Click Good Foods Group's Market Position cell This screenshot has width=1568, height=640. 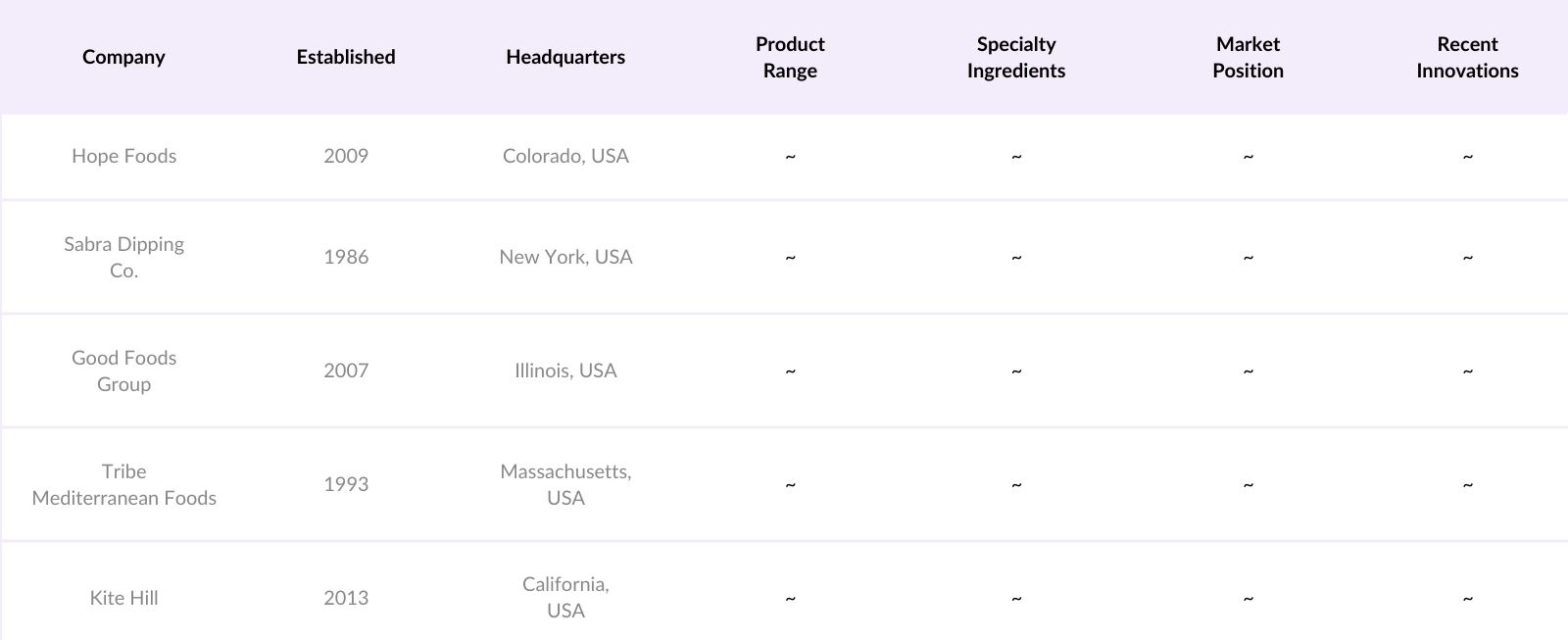[x=1248, y=370]
